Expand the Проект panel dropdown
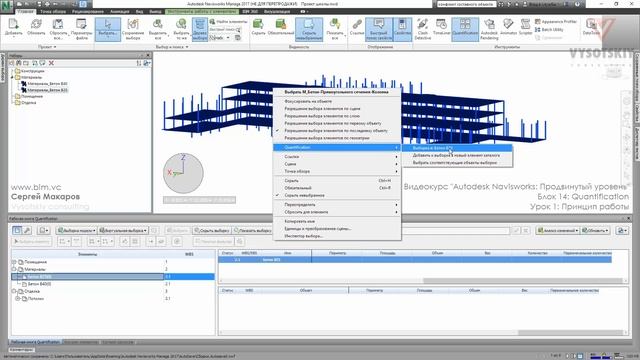 47,47
